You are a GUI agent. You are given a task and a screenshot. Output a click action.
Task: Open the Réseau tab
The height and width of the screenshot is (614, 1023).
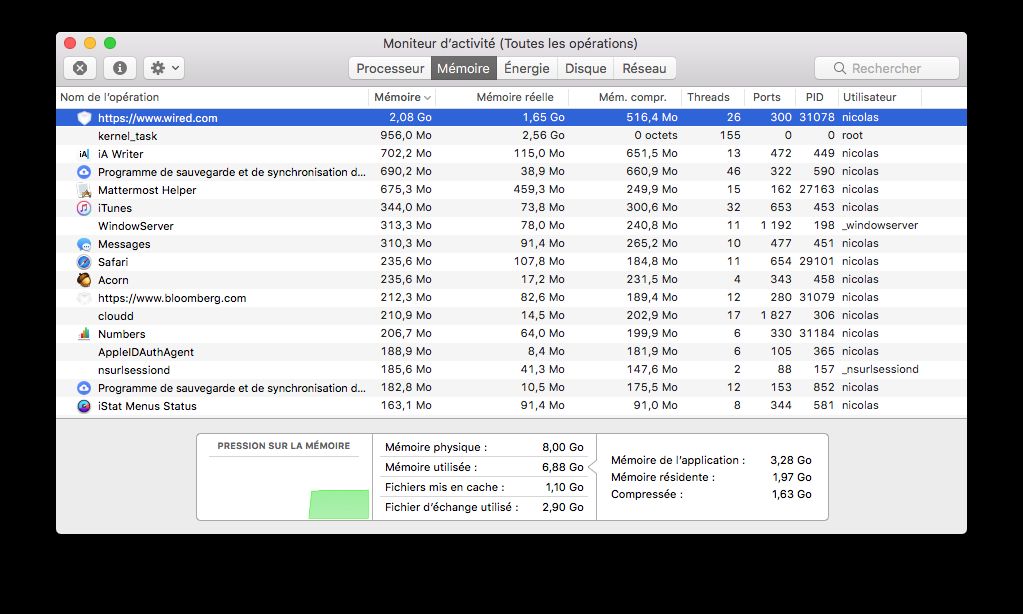pos(644,68)
